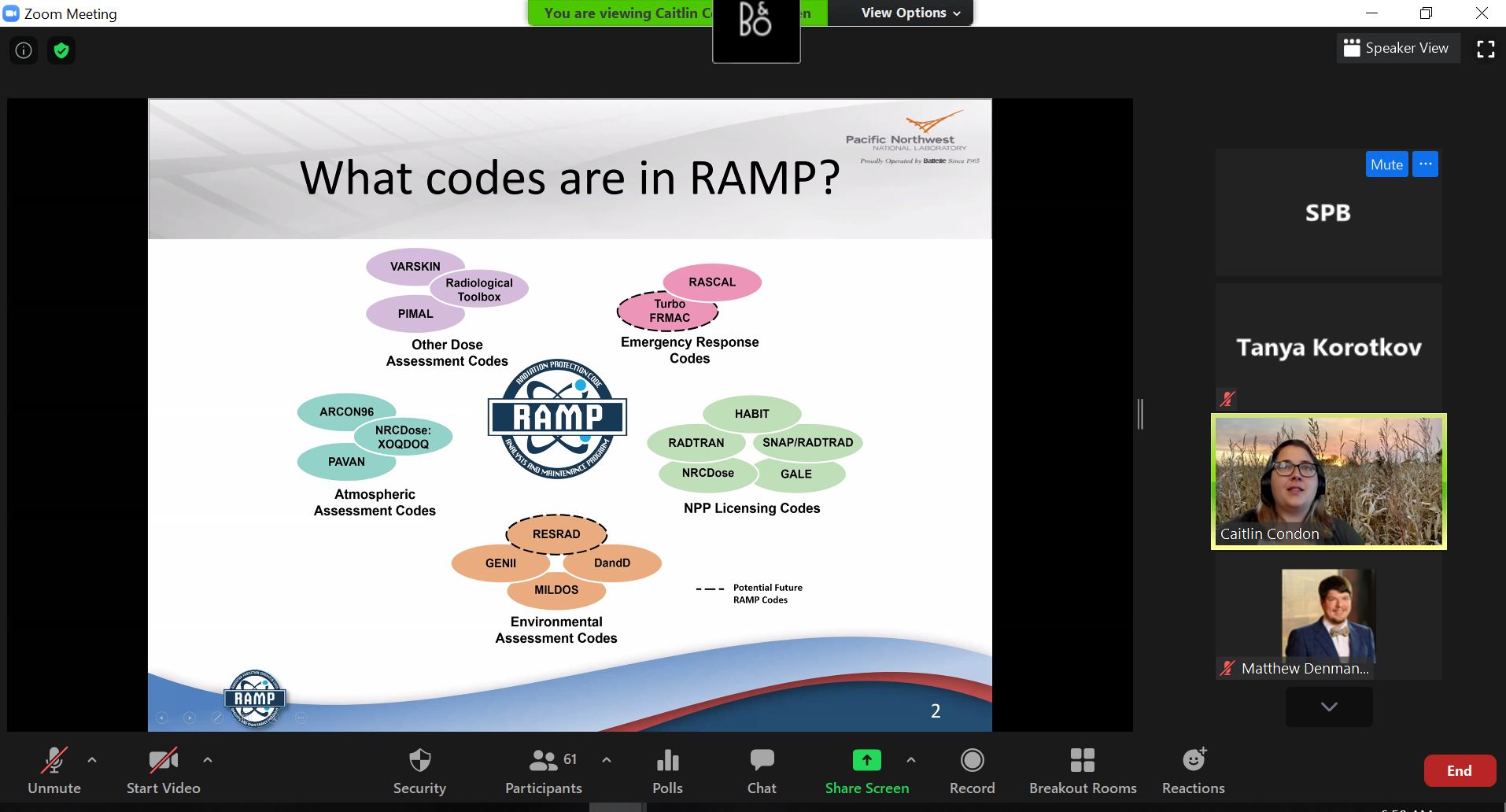
Task: Click the HABIT bubble on the slide
Action: tap(752, 414)
